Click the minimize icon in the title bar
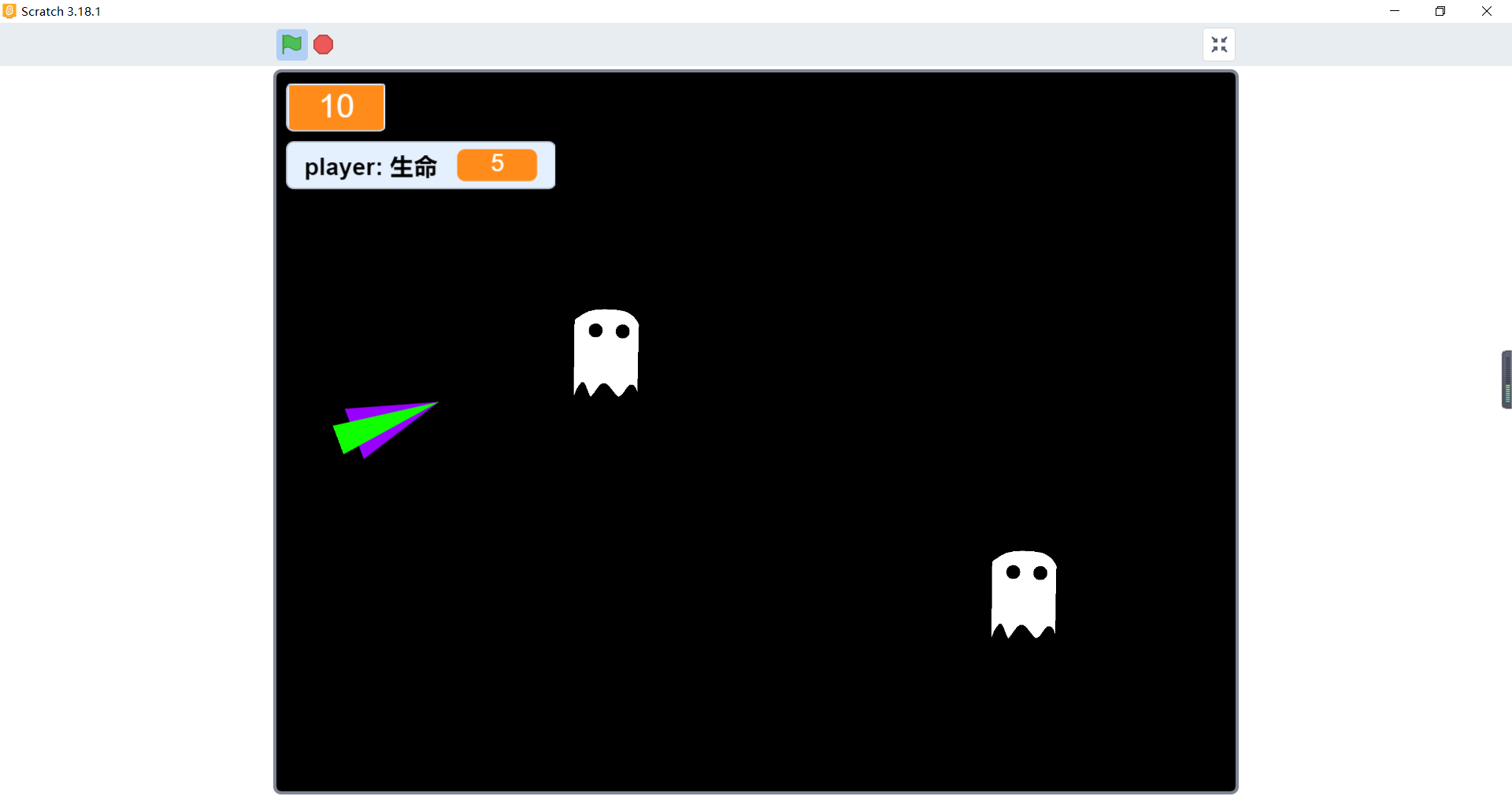The width and height of the screenshot is (1512, 811). (x=1395, y=11)
